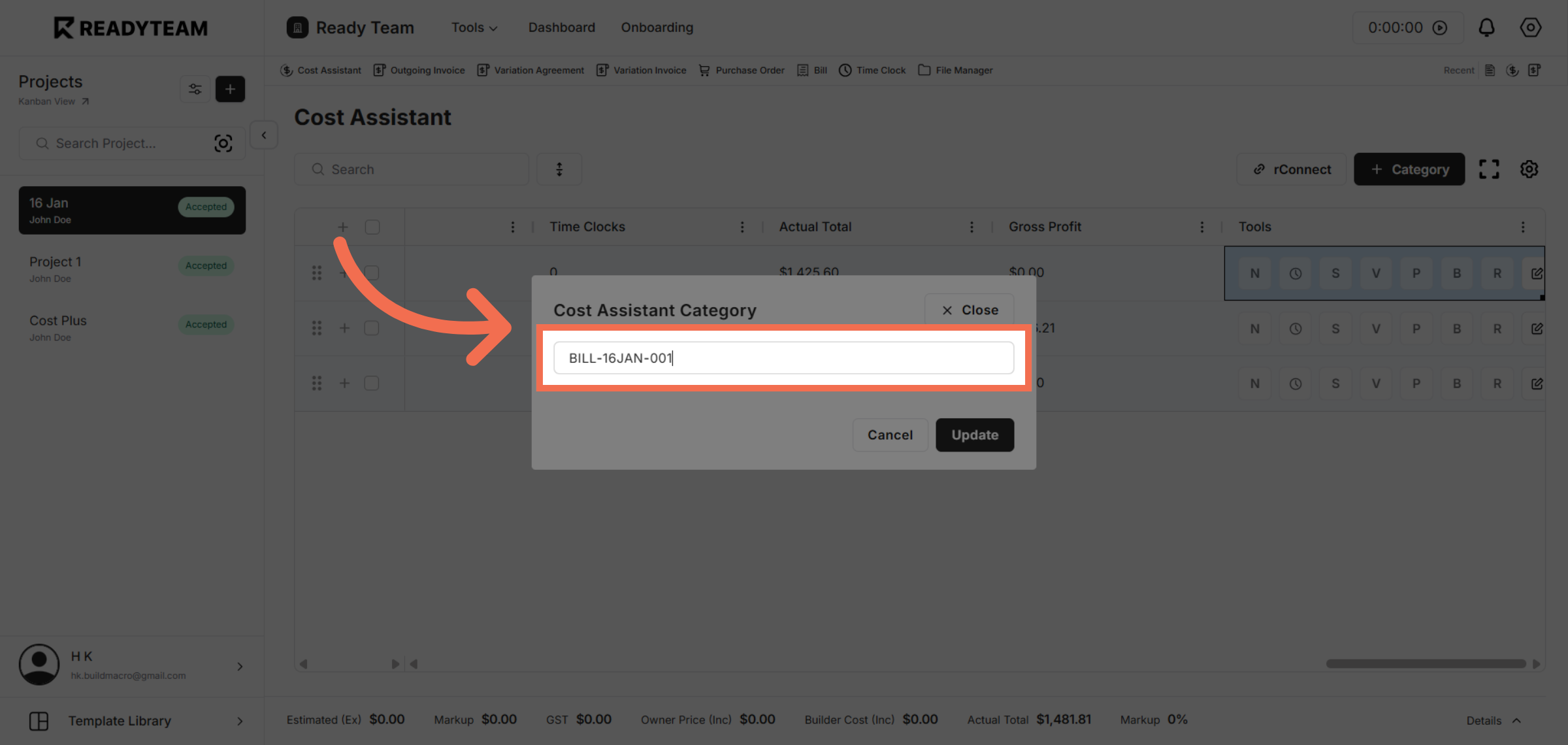The width and height of the screenshot is (1568, 745).
Task: Click the notifications bell icon
Action: [1487, 27]
